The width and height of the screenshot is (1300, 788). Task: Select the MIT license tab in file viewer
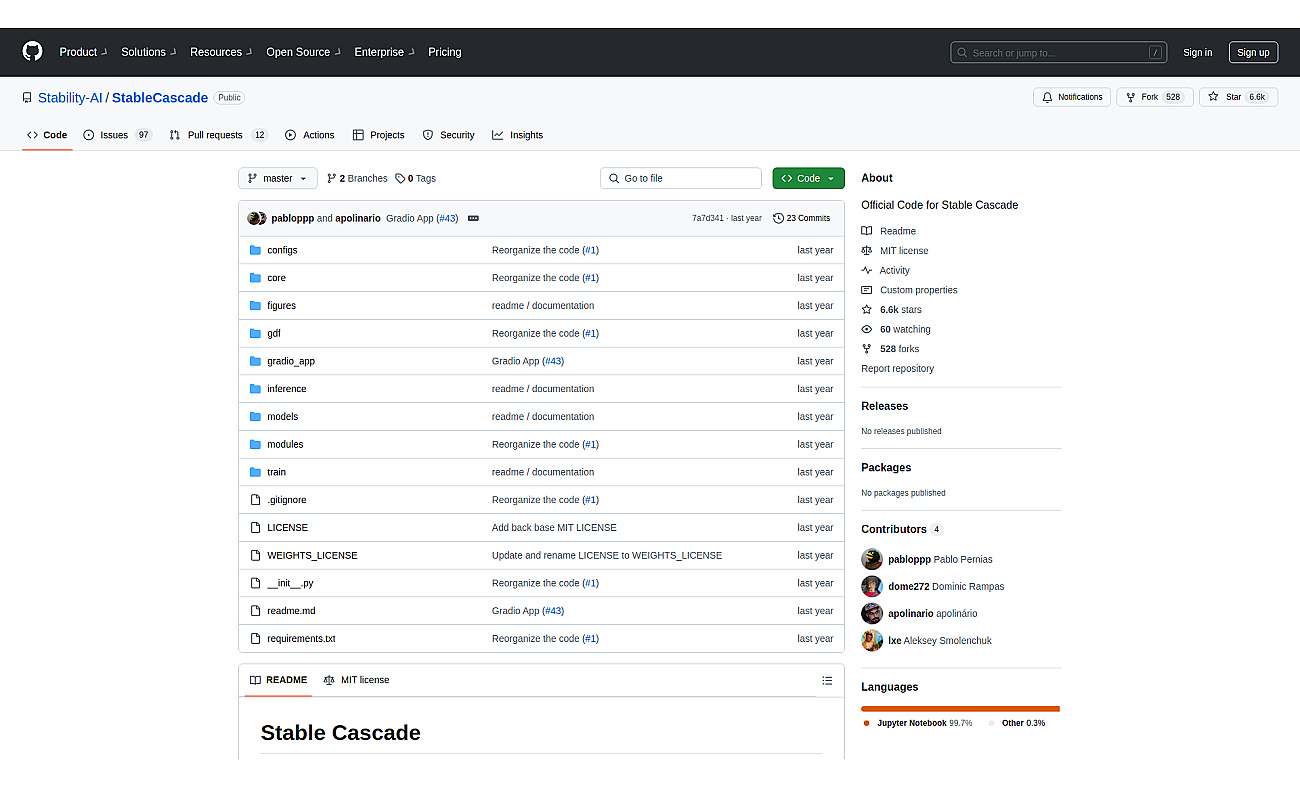pyautogui.click(x=357, y=680)
